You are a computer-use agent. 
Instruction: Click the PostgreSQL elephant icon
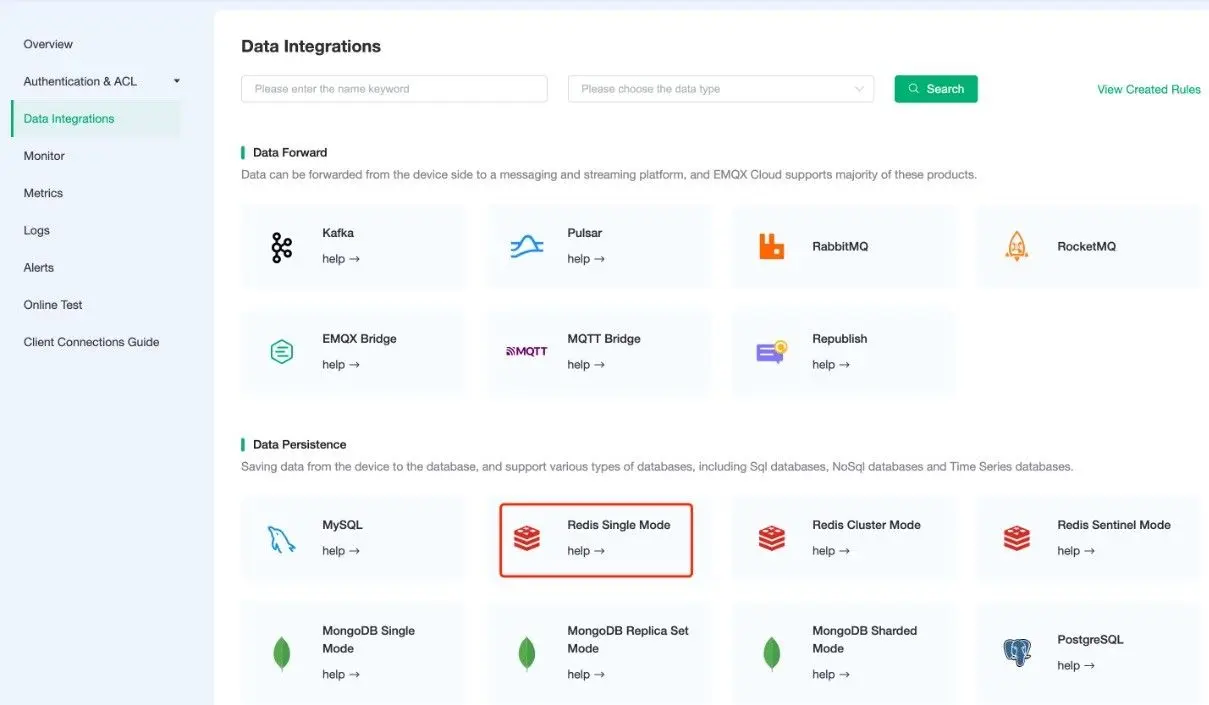1016,652
